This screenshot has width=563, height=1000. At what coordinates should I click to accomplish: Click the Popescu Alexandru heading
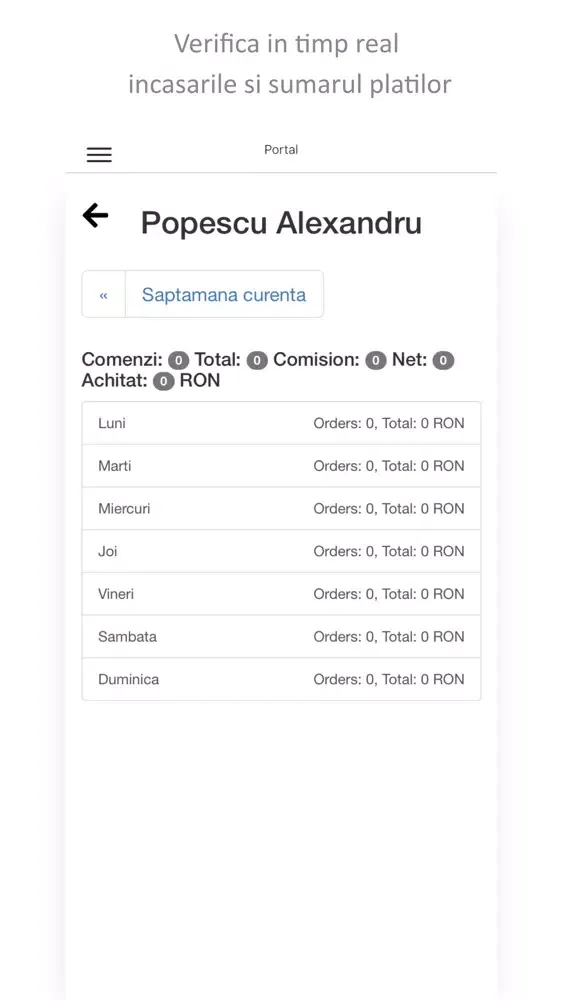(281, 224)
